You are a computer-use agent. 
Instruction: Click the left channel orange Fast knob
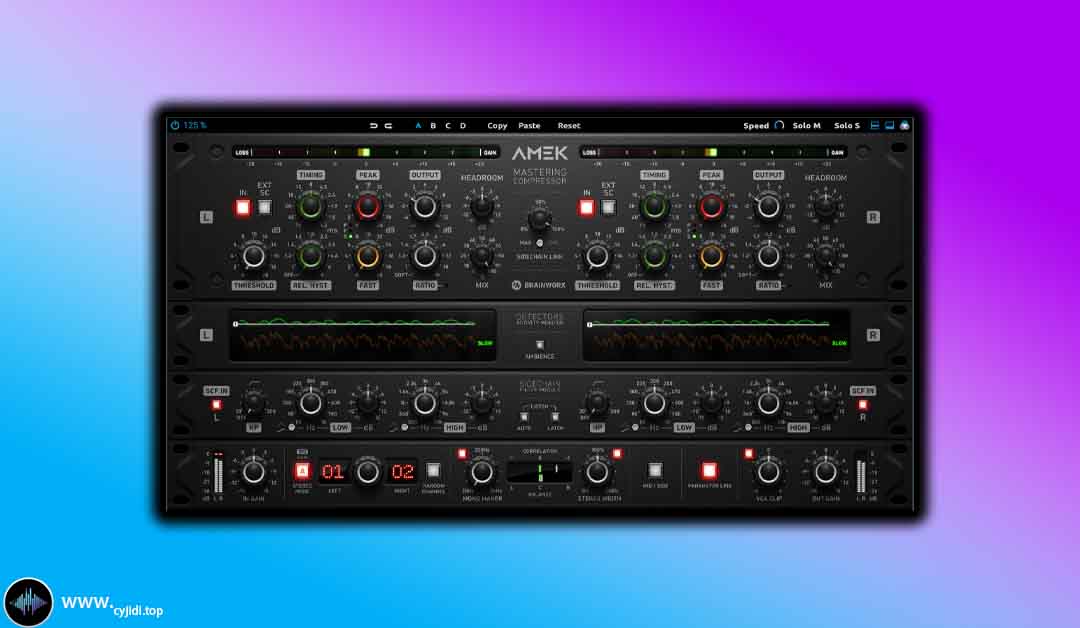pyautogui.click(x=368, y=256)
